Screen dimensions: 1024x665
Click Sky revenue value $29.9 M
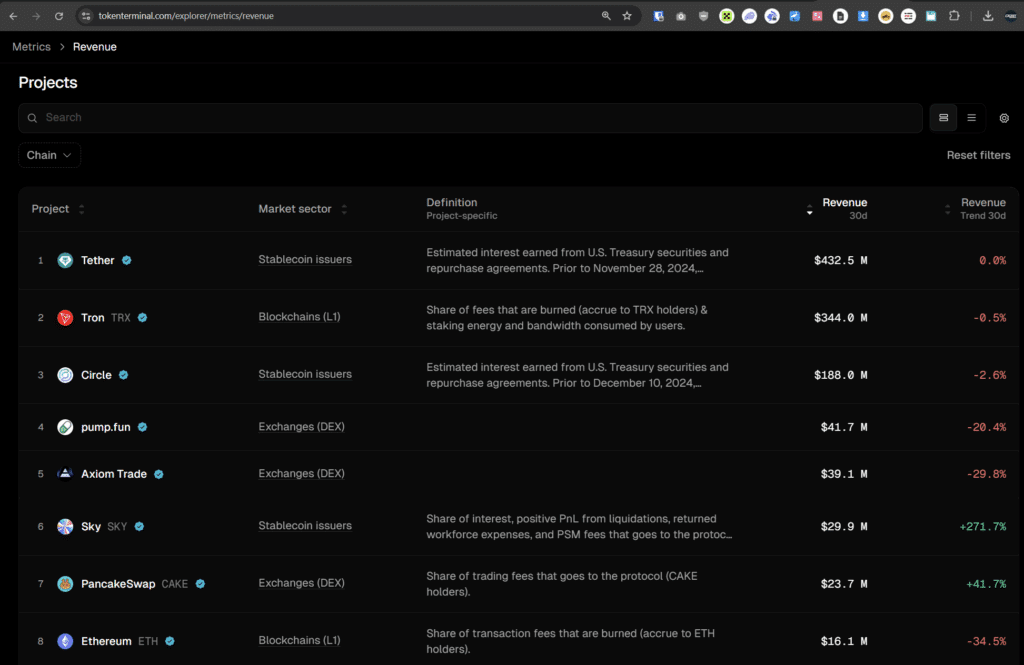[844, 527]
